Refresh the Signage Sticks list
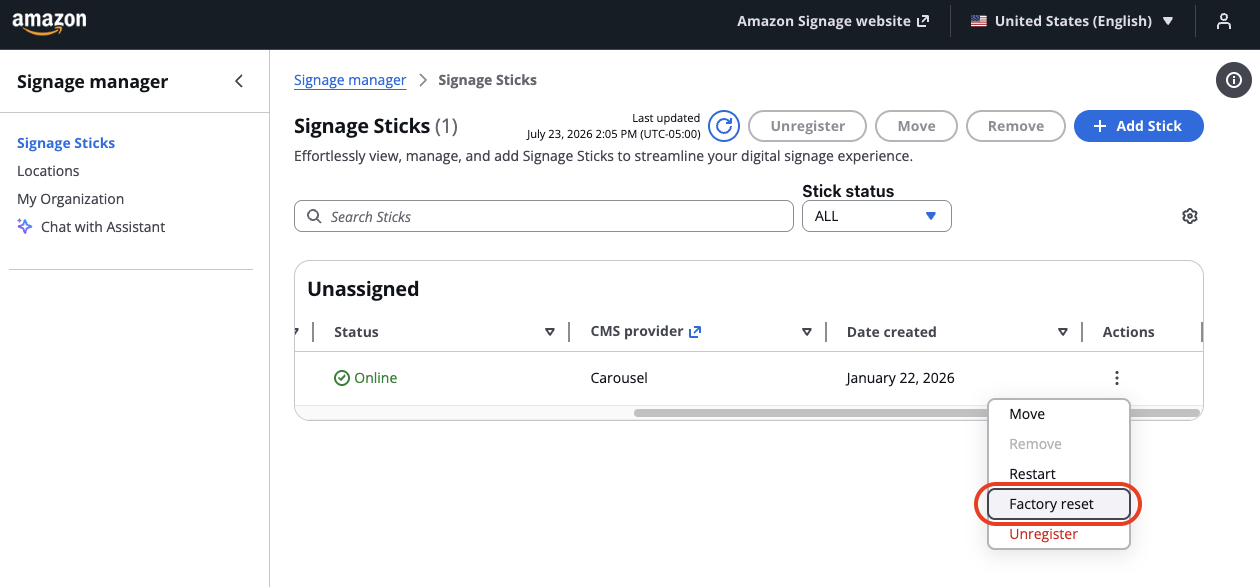1260x587 pixels. [x=724, y=126]
